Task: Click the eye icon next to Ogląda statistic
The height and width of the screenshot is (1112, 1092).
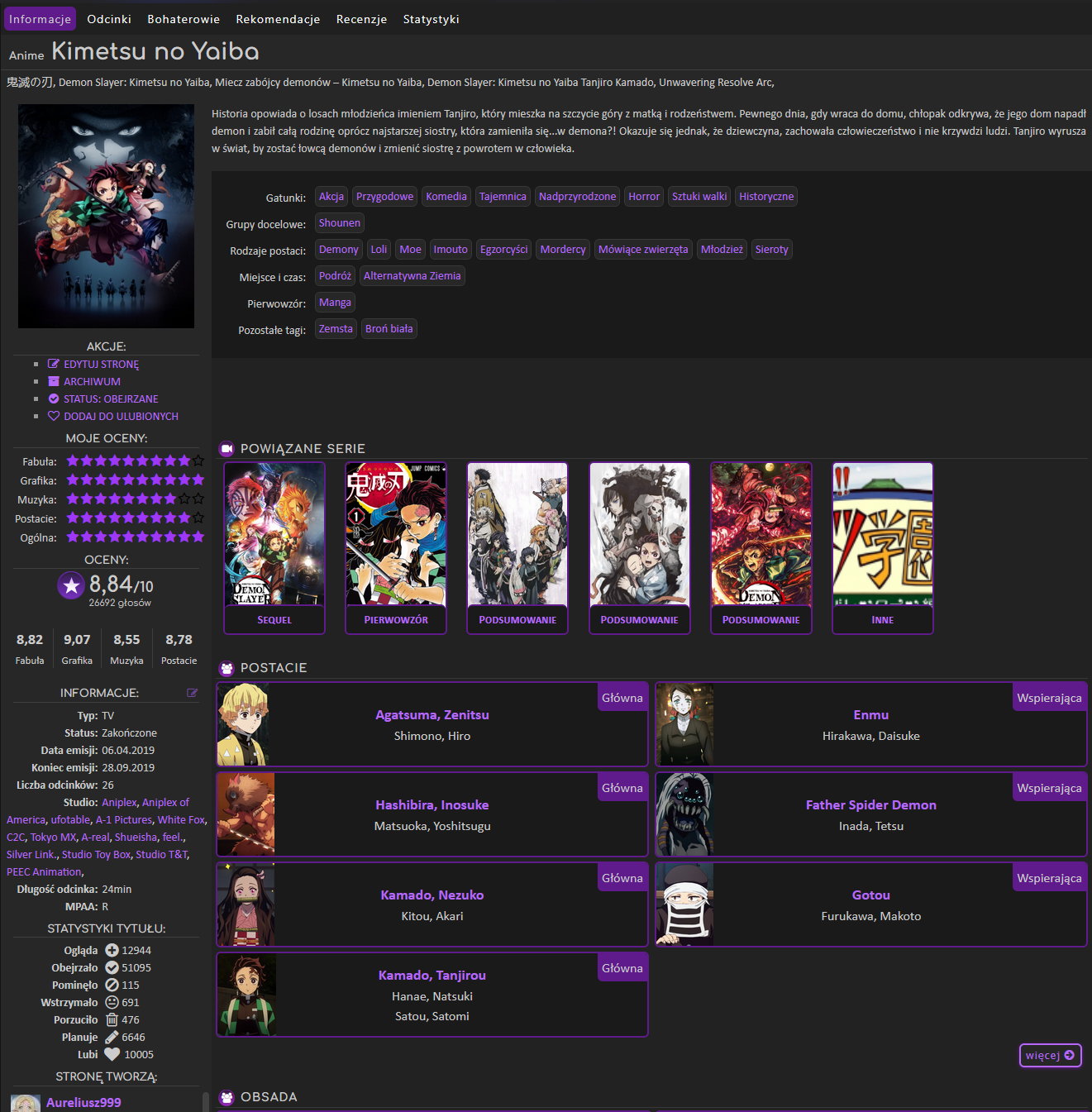Action: pyautogui.click(x=112, y=950)
